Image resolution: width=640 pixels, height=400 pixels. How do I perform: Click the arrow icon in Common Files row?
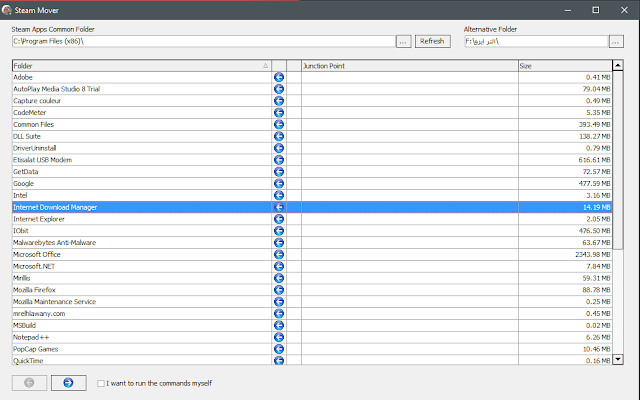pyautogui.click(x=279, y=124)
